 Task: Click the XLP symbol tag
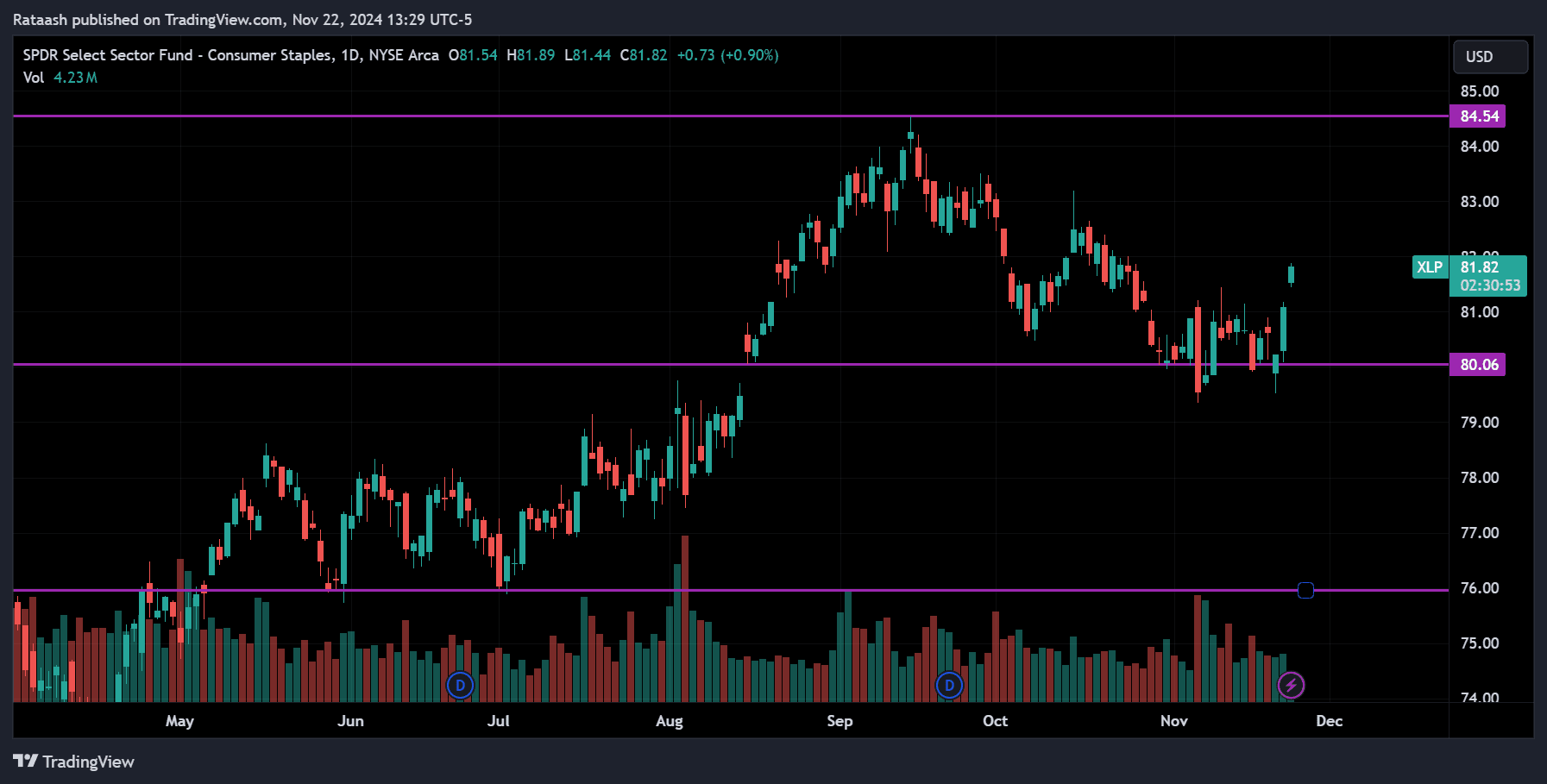click(1430, 267)
